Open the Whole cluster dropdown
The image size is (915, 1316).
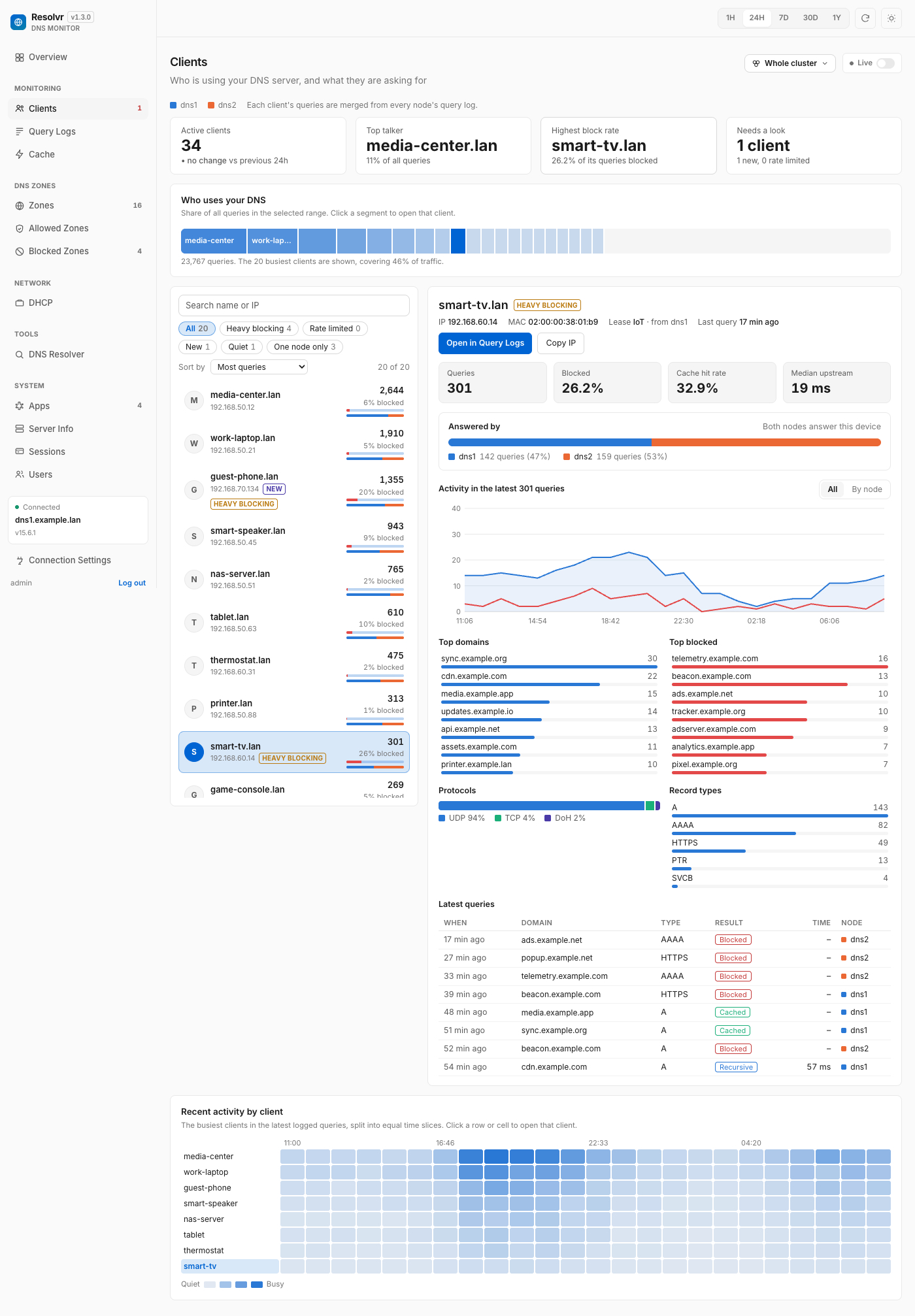pyautogui.click(x=790, y=63)
